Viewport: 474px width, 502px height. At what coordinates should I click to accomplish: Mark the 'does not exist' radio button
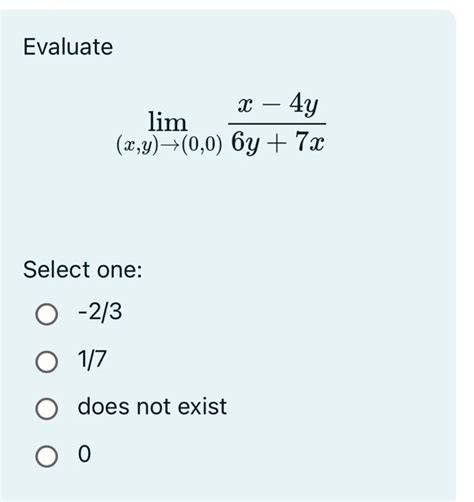point(46,409)
